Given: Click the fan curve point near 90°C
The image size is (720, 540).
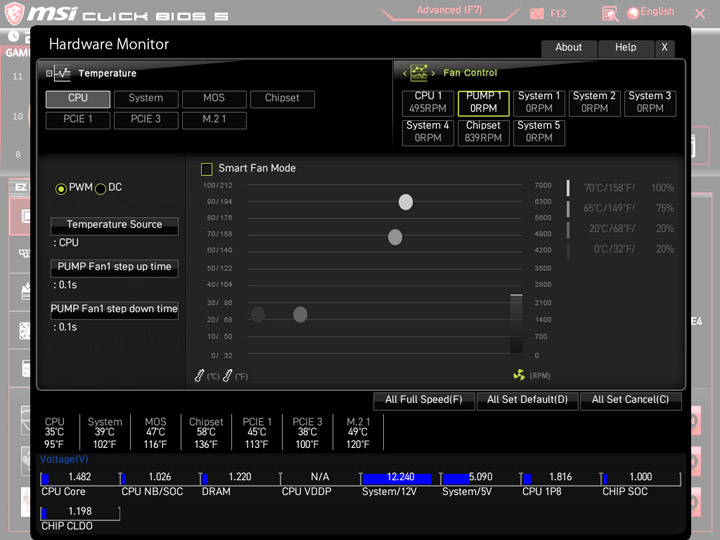Looking at the screenshot, I should pos(405,202).
